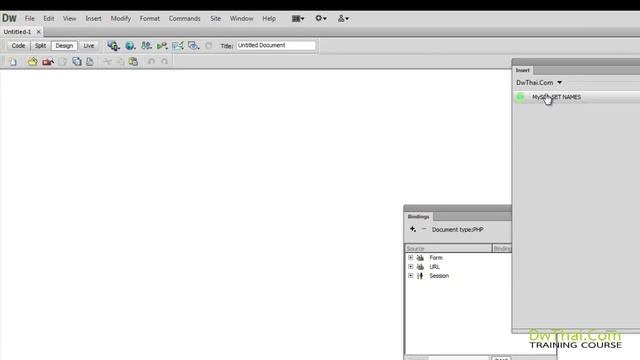
Task: Click in the document Title field
Action: pyautogui.click(x=276, y=45)
